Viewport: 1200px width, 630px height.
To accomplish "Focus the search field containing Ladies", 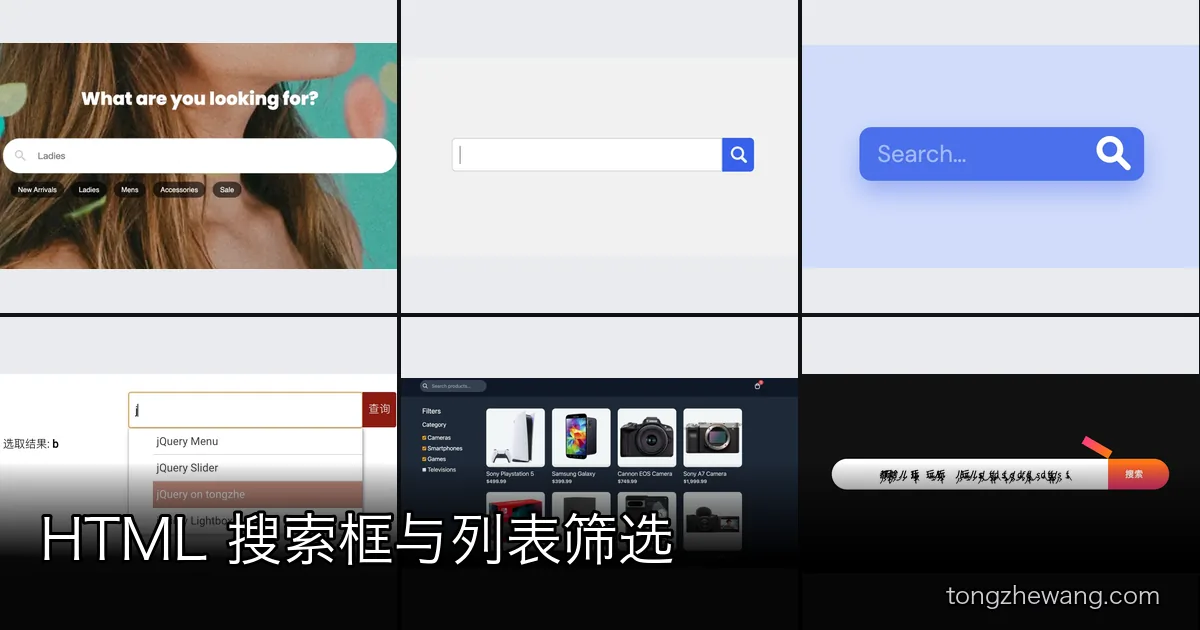I will 200,156.
